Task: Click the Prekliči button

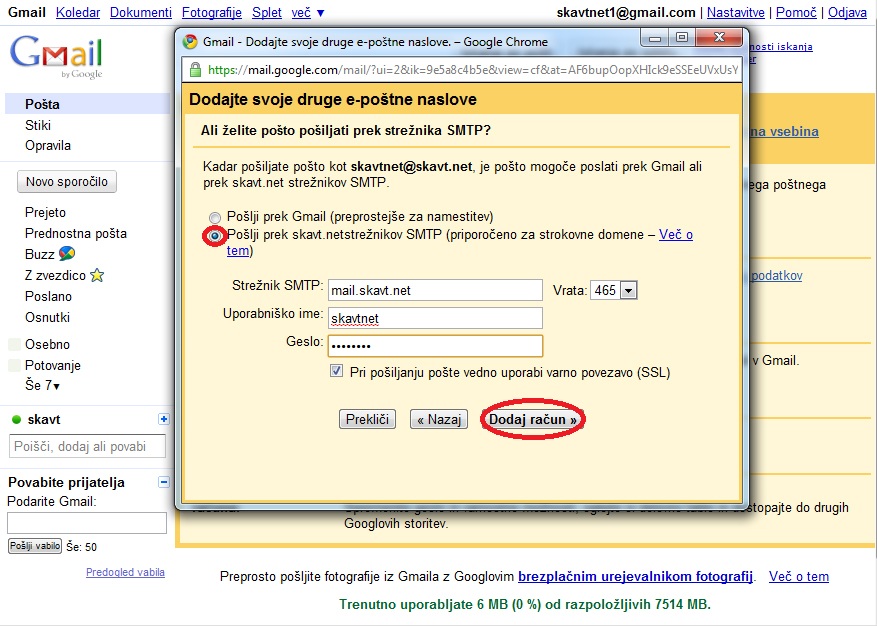Action: [367, 419]
